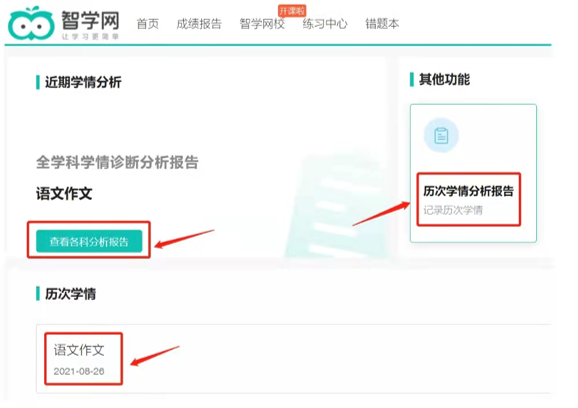Click the bold 语文作文 exam title
578x408 pixels.
[x=64, y=193]
